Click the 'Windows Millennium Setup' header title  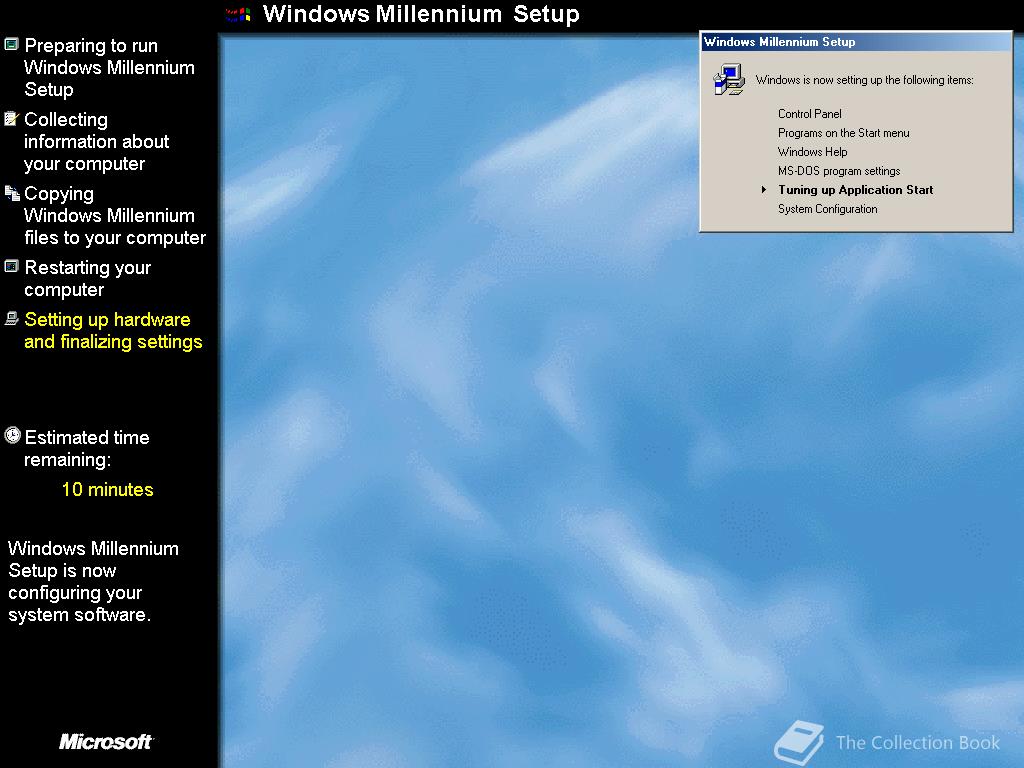coord(421,14)
